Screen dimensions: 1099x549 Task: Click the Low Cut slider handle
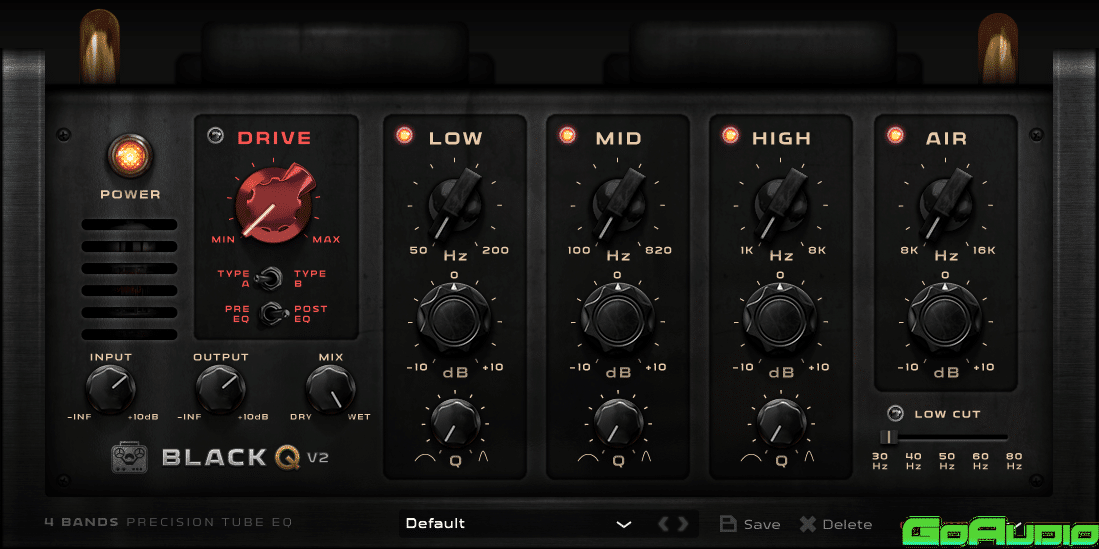click(889, 438)
